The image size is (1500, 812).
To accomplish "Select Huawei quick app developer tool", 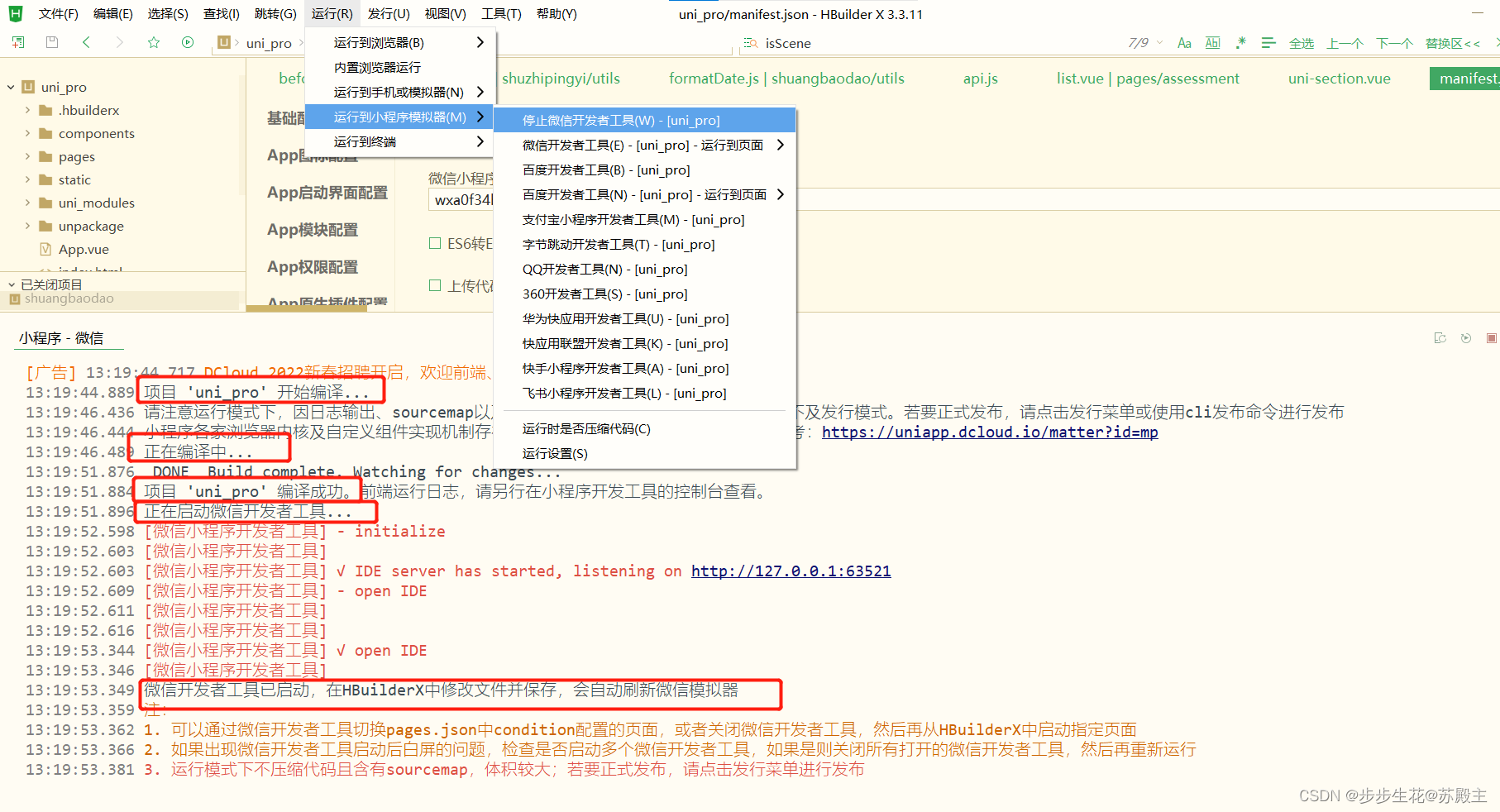I will tap(645, 318).
